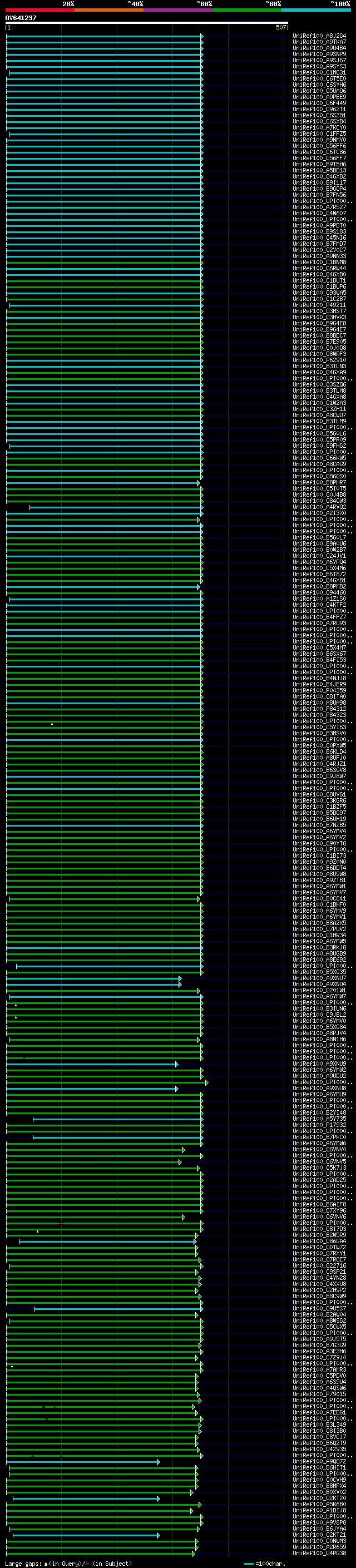The image size is (356, 1568).
Task: Click the short cyan bar for UniRef100_A9QQ72
Action: pyautogui.click(x=83, y=1461)
